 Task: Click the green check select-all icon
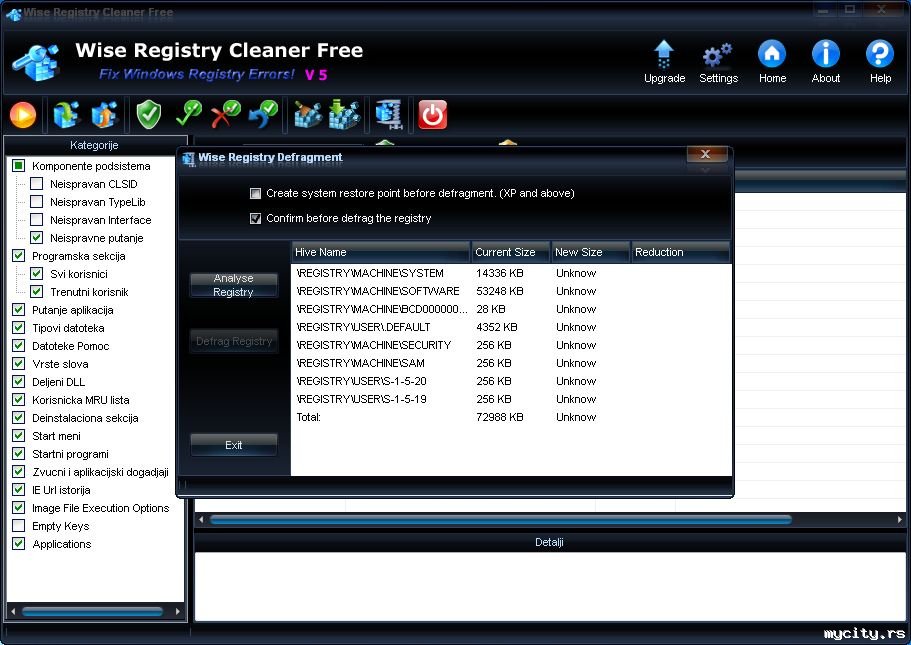coord(189,114)
